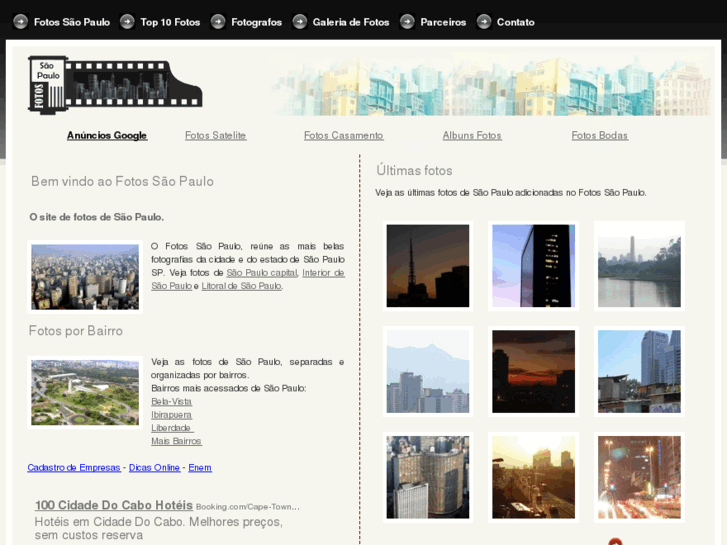Click the arrow icon before Fotografos

click(x=218, y=21)
